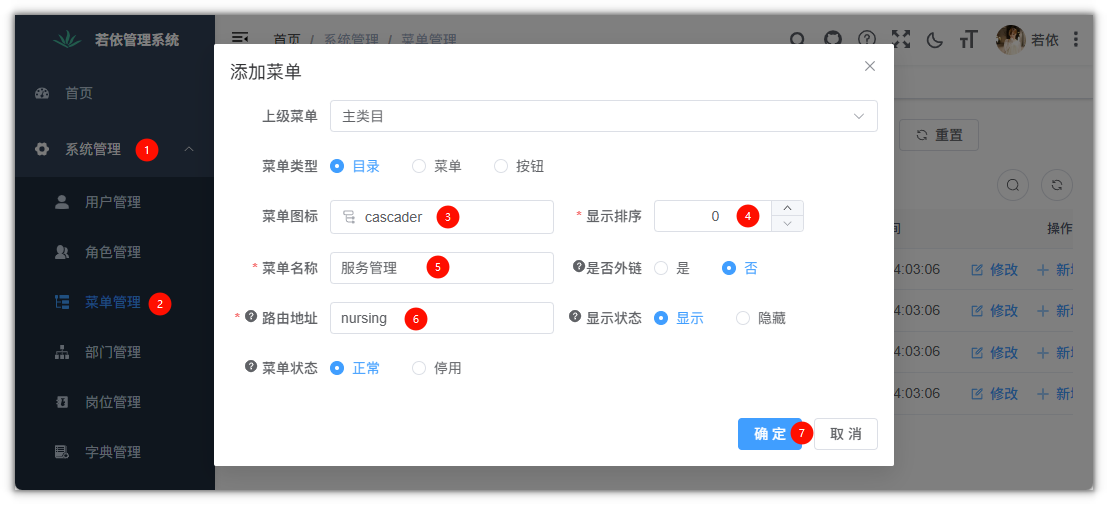The image size is (1108, 505).
Task: Click the 重置 reset button
Action: point(939,135)
